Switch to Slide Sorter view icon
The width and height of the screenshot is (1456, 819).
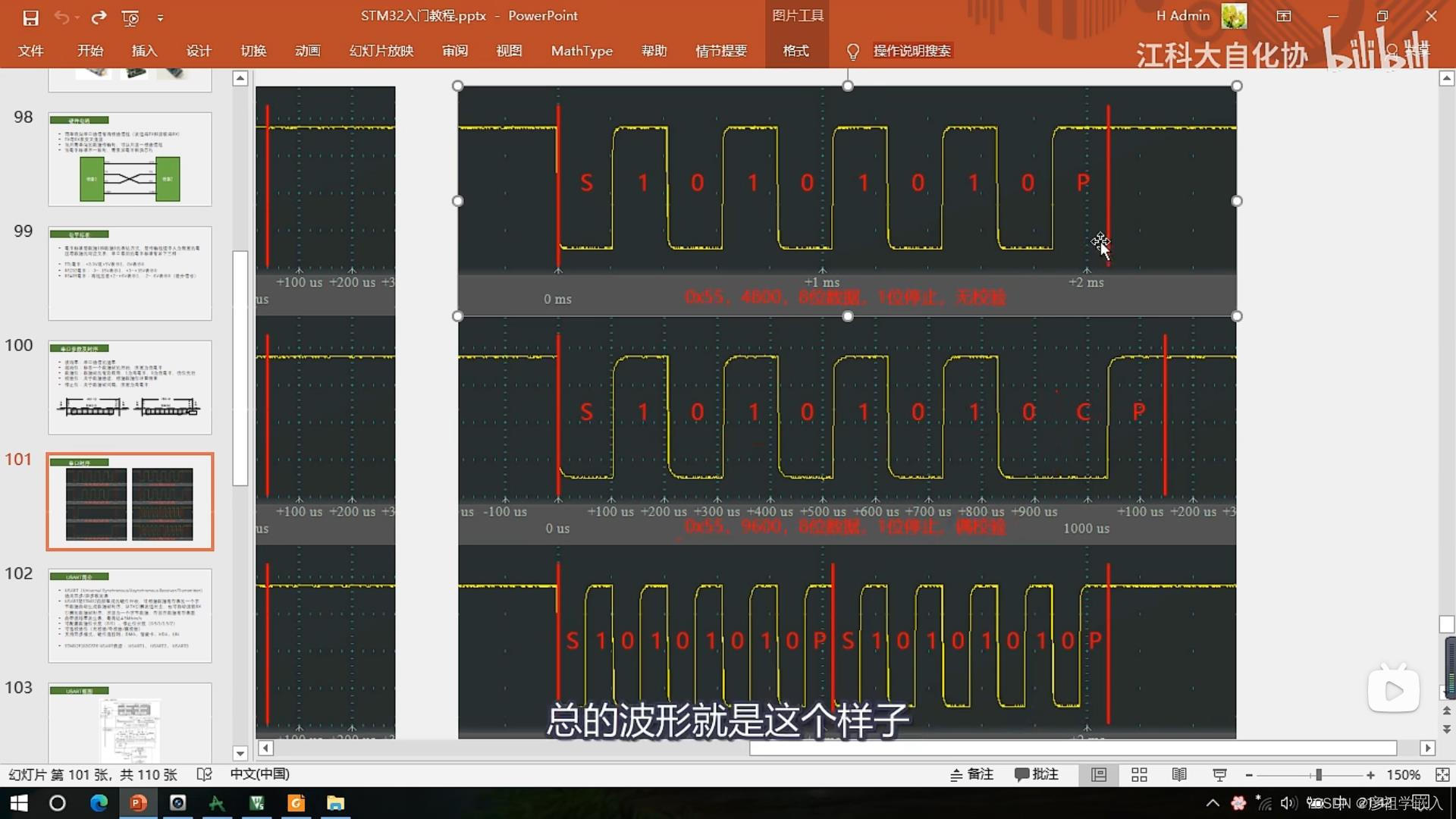[1139, 774]
